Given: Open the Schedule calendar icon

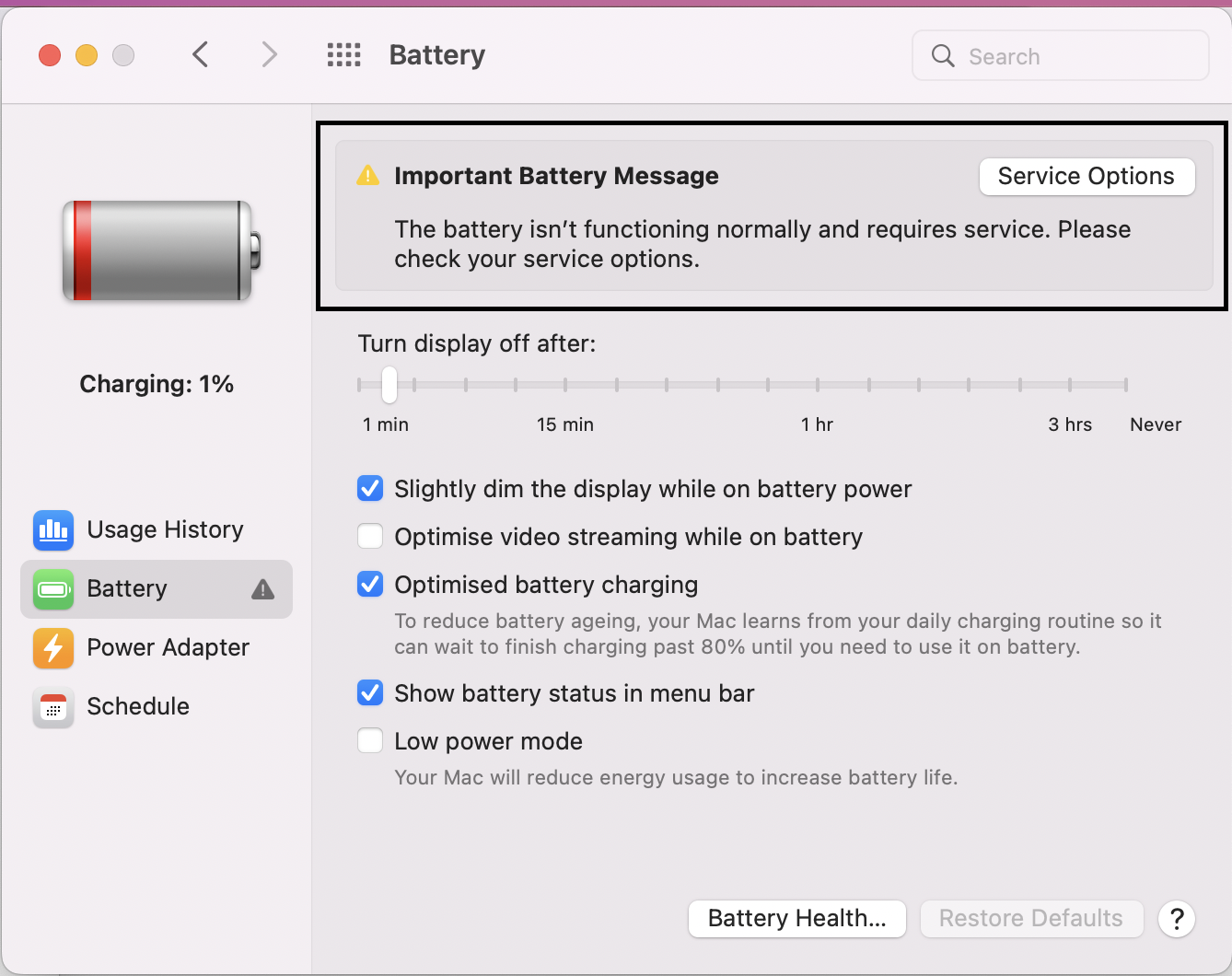Looking at the screenshot, I should click(53, 707).
